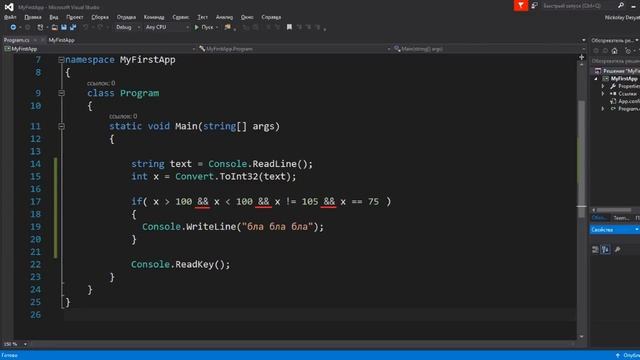Viewport: 640px width, 360px height.
Task: Click the Undo arrow icon
Action: (85, 27)
